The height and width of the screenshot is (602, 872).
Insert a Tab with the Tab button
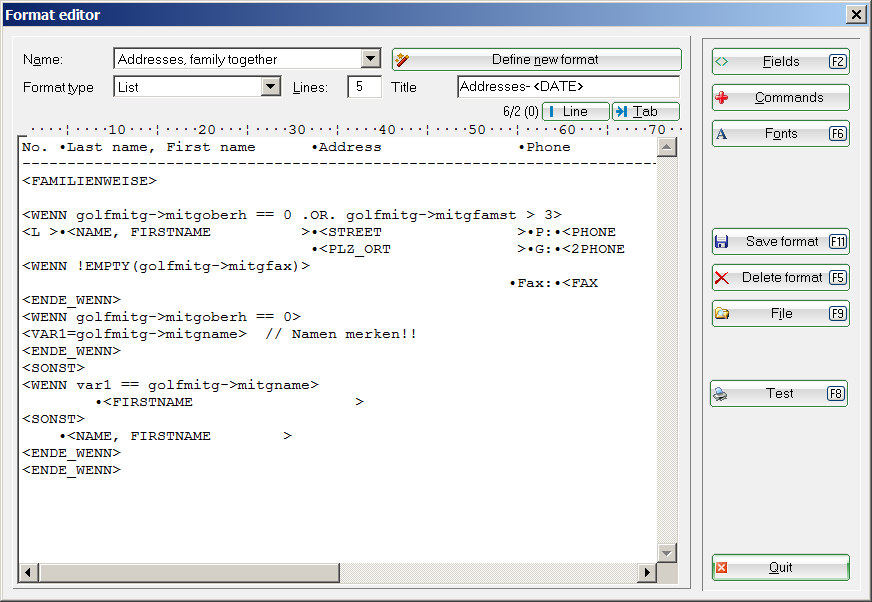645,111
